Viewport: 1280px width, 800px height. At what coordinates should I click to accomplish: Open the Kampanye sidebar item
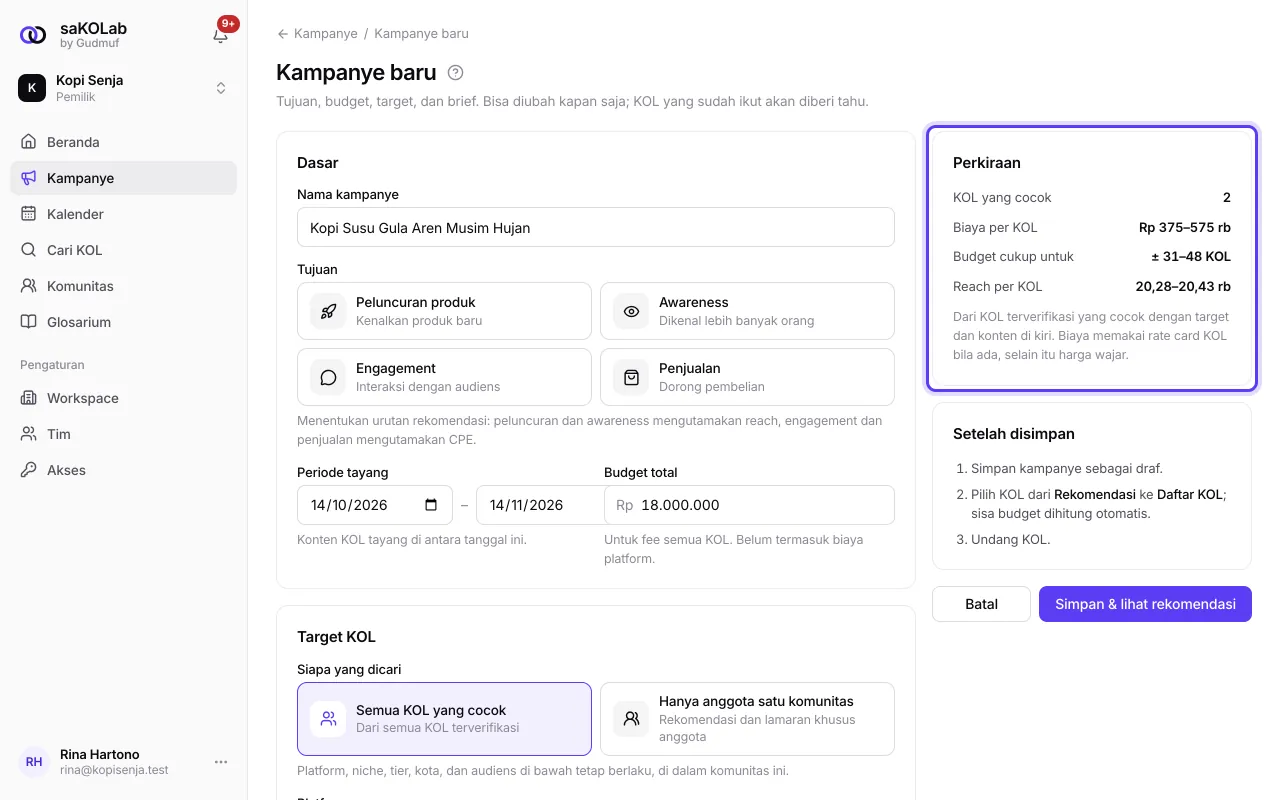tap(124, 178)
